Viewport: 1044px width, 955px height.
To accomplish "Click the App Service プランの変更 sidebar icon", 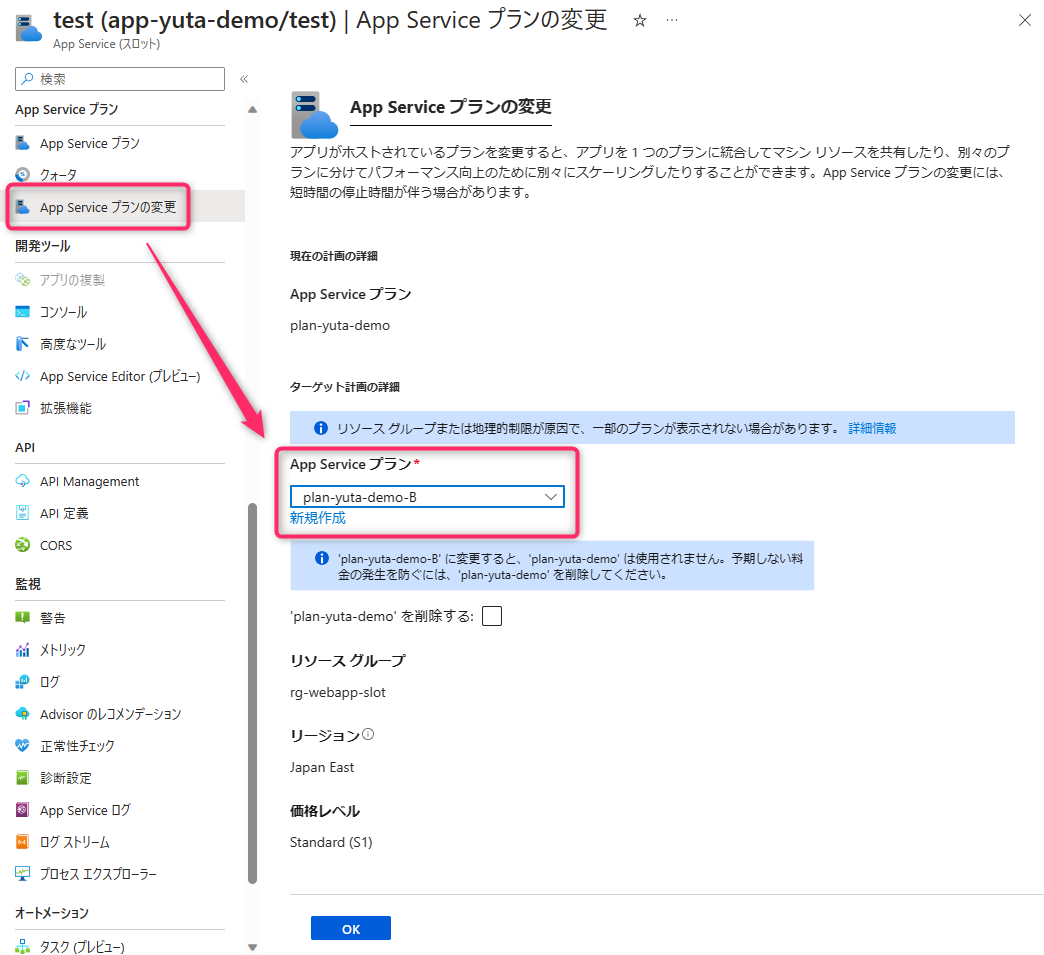I will click(23, 206).
